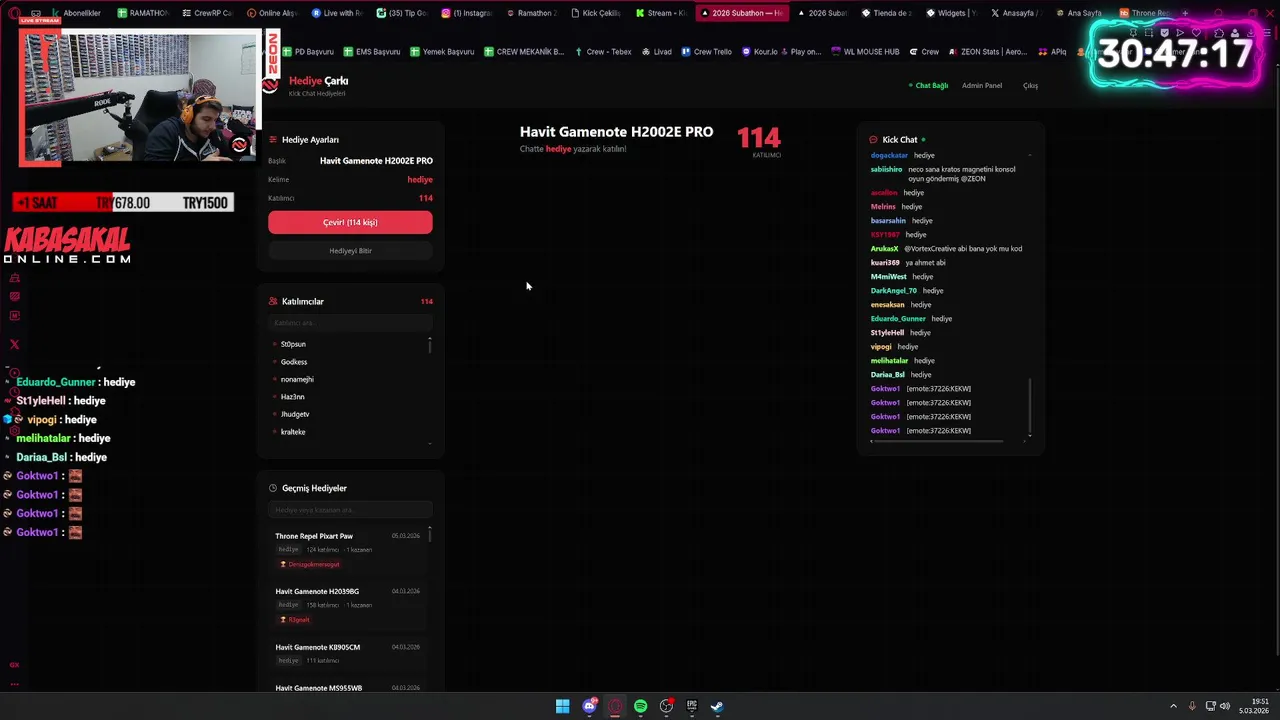Click the participants list scrollbar
1280x720 pixels.
(x=430, y=345)
